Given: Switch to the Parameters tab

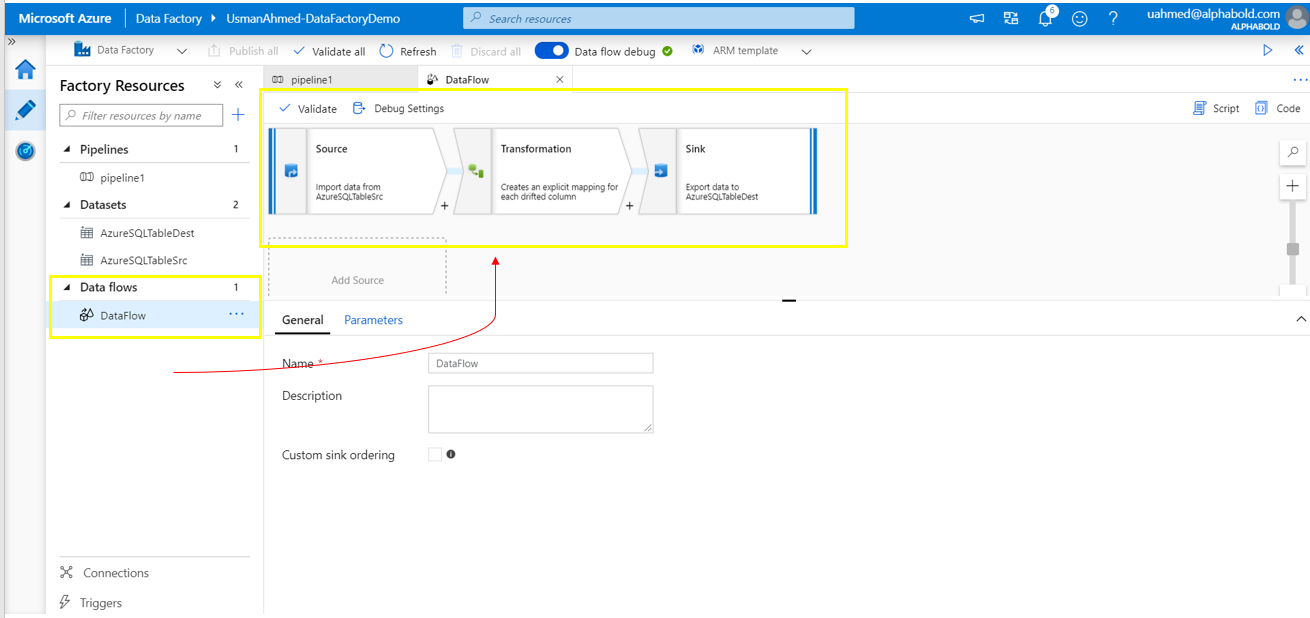Looking at the screenshot, I should click(x=373, y=320).
